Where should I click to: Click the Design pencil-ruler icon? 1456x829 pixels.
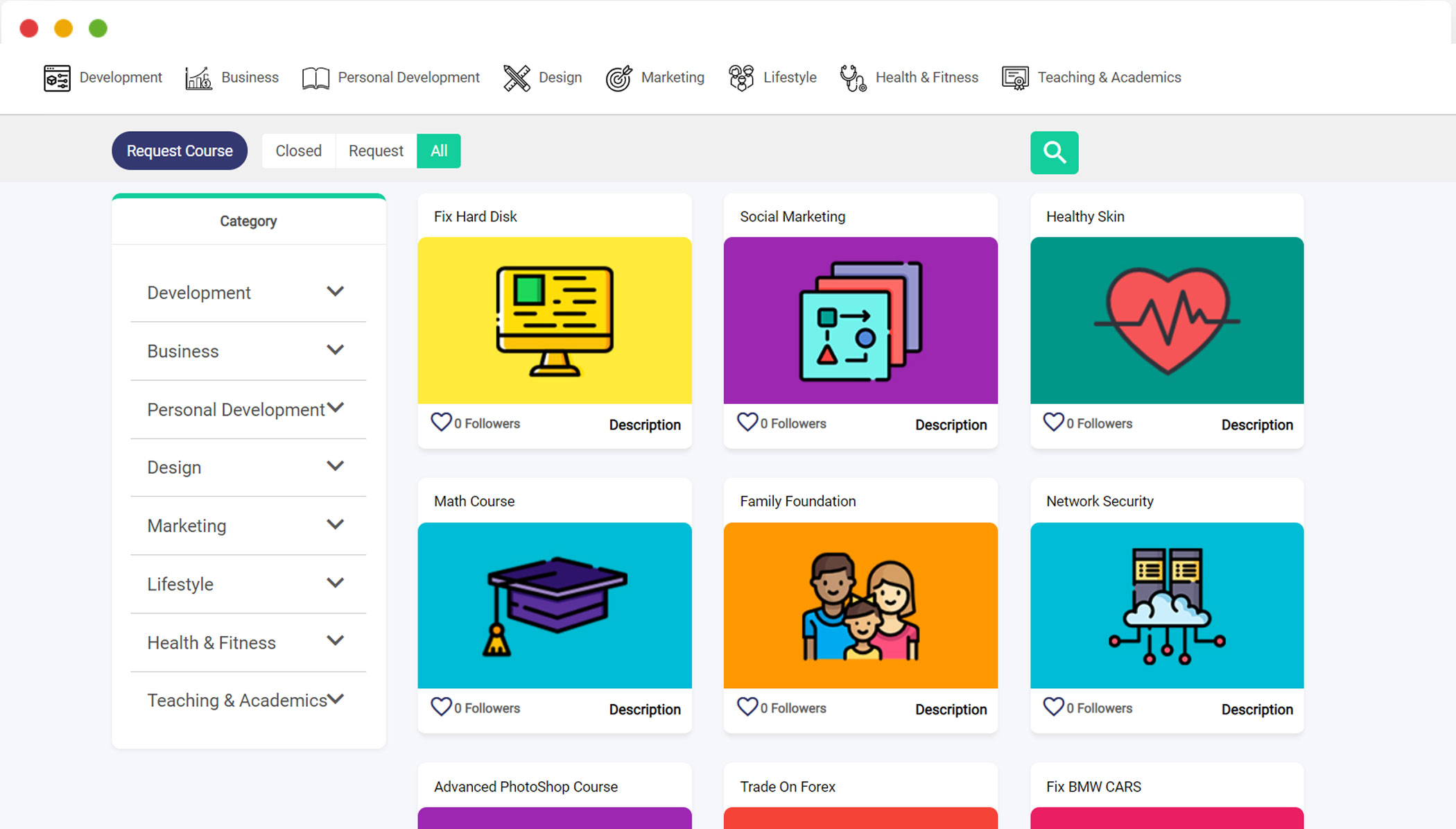tap(517, 78)
